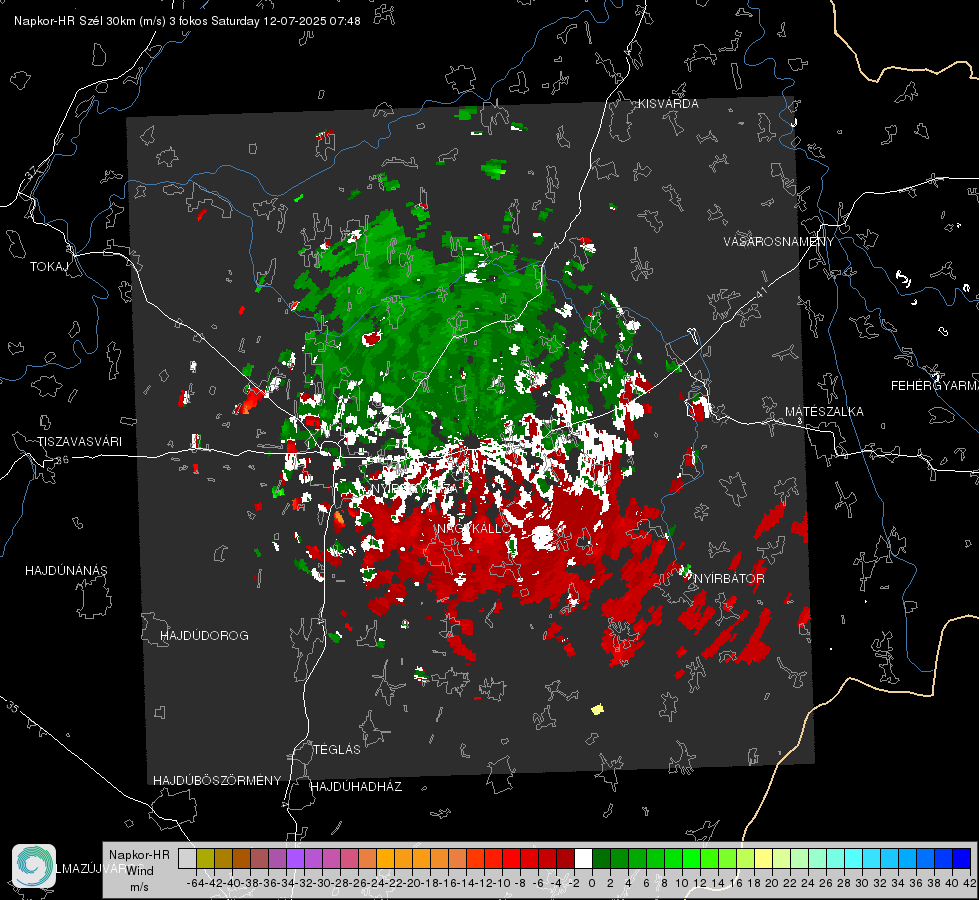Pick the white swatch between -2 and 0

[x=583, y=859]
